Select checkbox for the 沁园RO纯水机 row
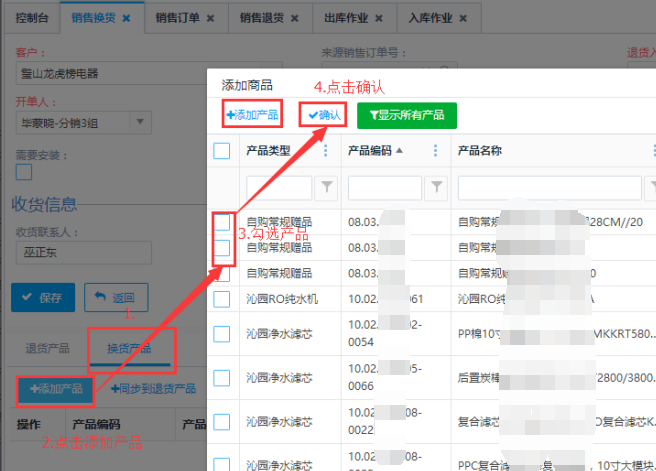 coord(222,298)
